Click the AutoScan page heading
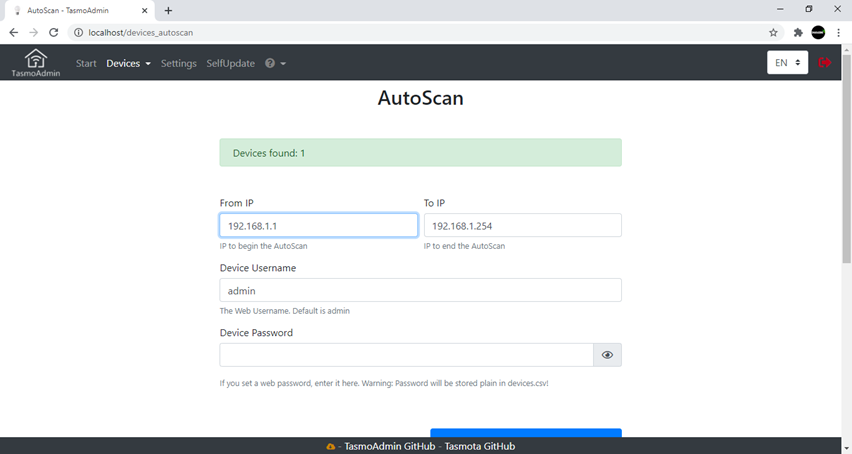852x454 pixels. click(421, 98)
